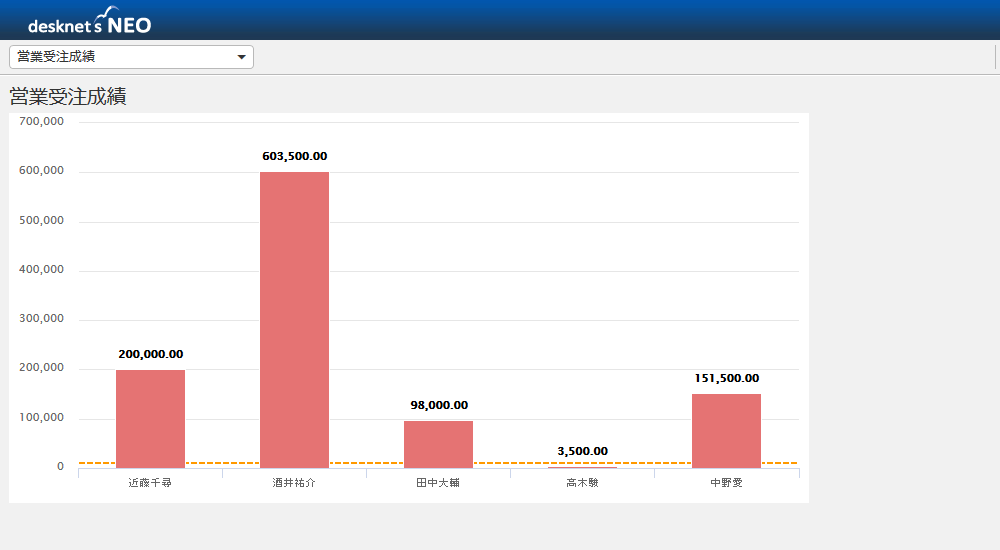This screenshot has height=550, width=1000.
Task: Click the 田中大輔 x-axis name label
Action: coord(438,483)
